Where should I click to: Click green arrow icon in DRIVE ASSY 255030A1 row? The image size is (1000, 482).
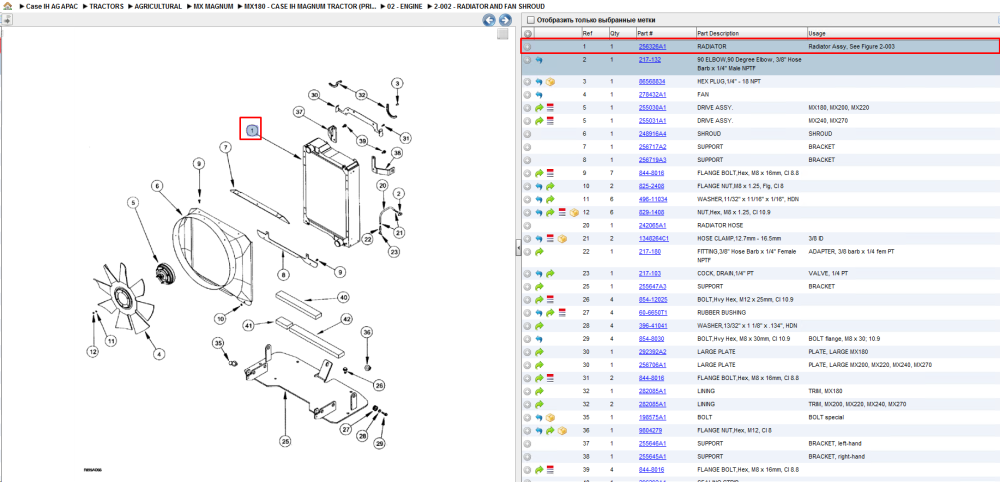(539, 108)
